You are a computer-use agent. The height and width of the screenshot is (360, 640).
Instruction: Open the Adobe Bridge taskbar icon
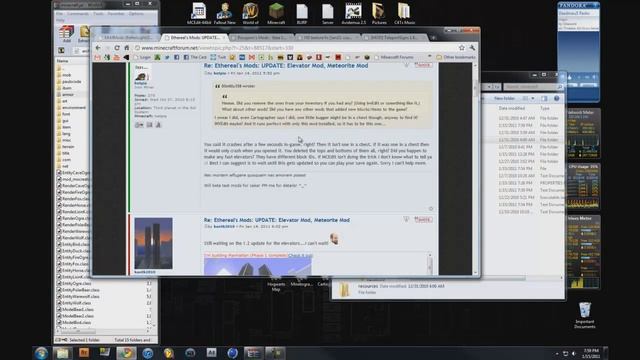click(84, 353)
